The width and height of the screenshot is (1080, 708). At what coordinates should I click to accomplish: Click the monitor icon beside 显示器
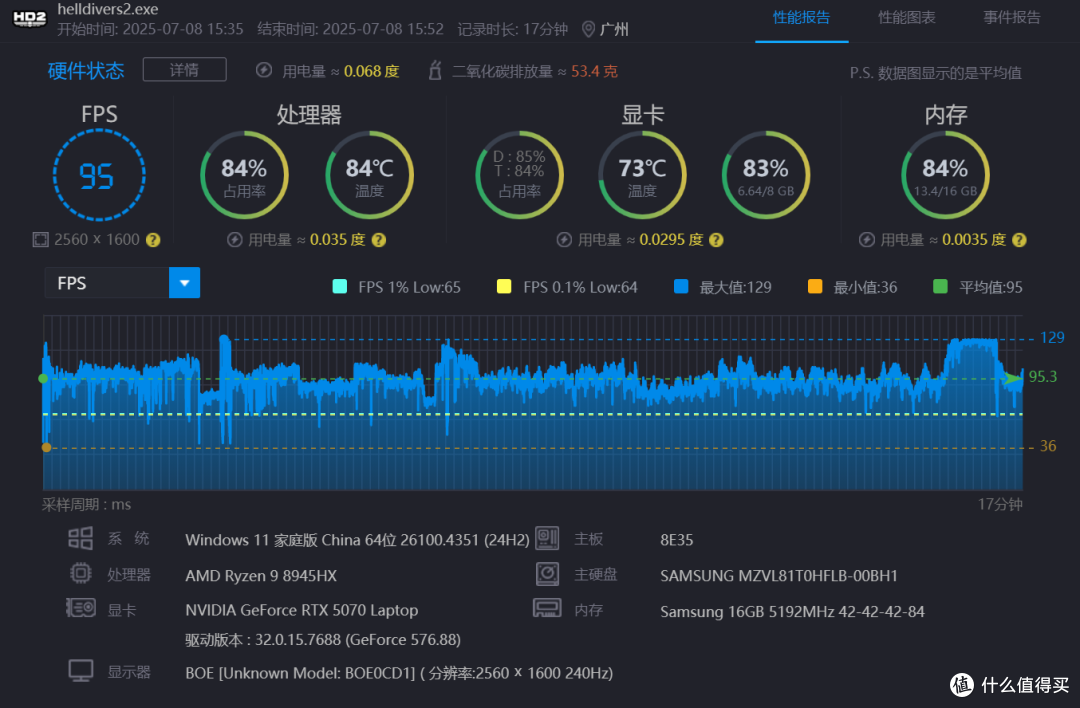coord(81,671)
